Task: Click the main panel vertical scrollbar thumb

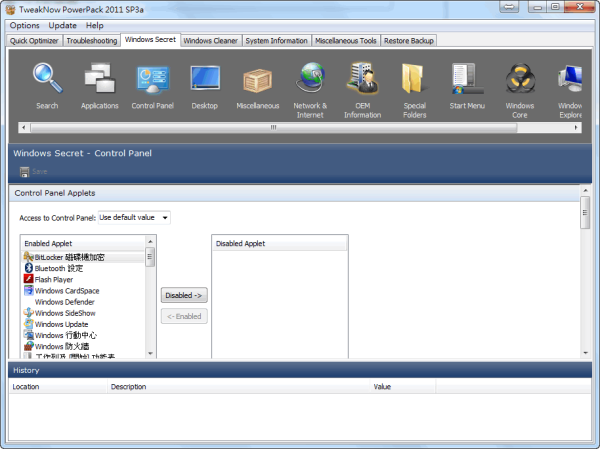Action: click(585, 212)
